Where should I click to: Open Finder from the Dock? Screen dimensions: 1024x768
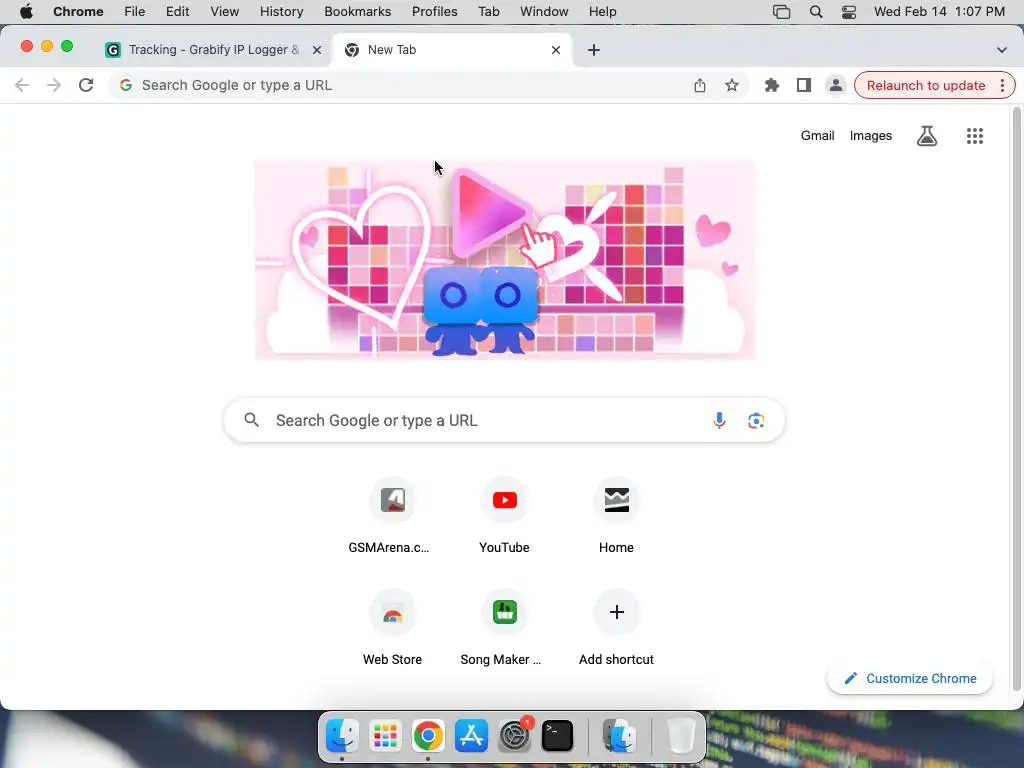pyautogui.click(x=342, y=736)
